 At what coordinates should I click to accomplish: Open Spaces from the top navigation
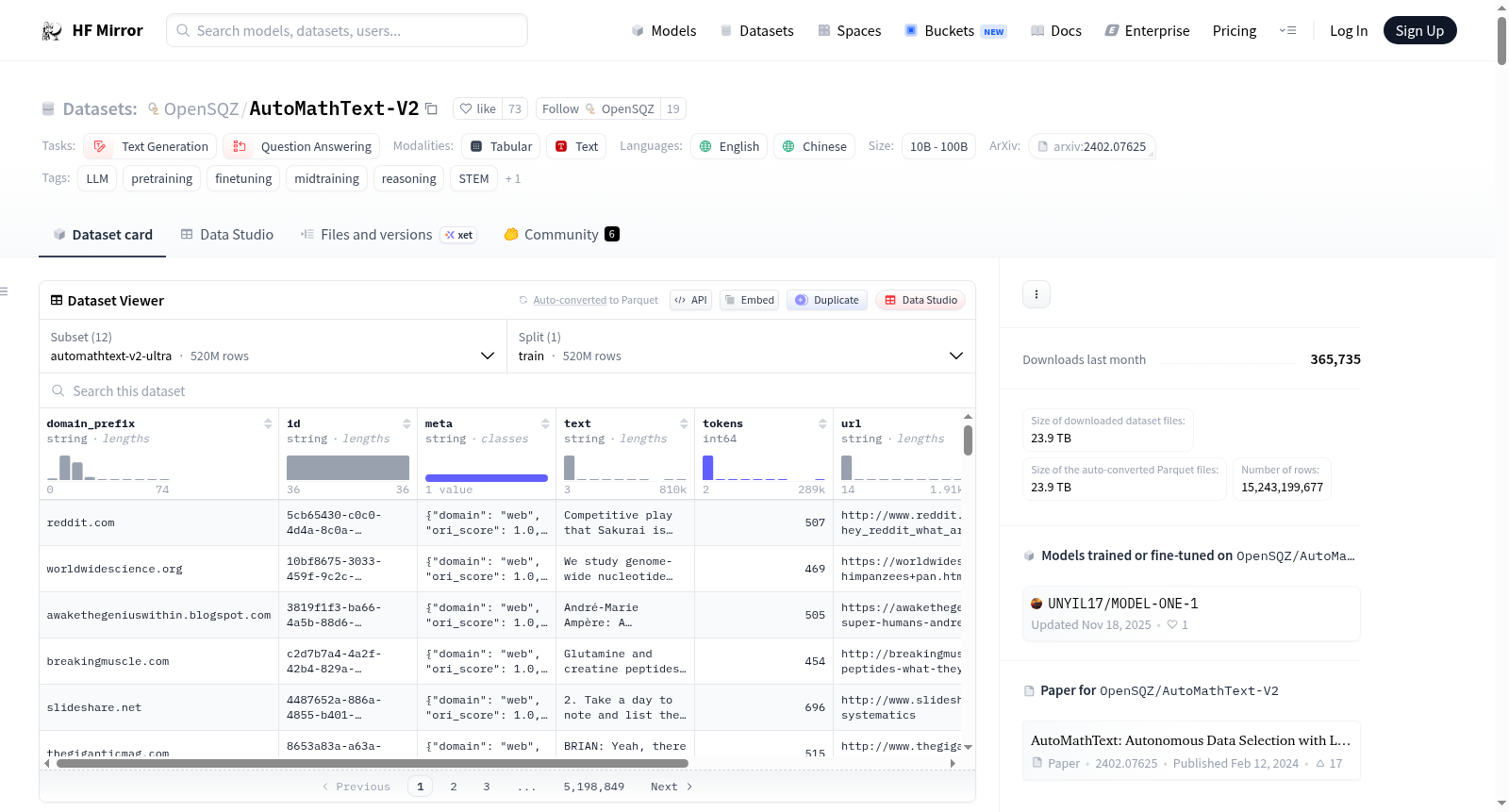click(850, 31)
